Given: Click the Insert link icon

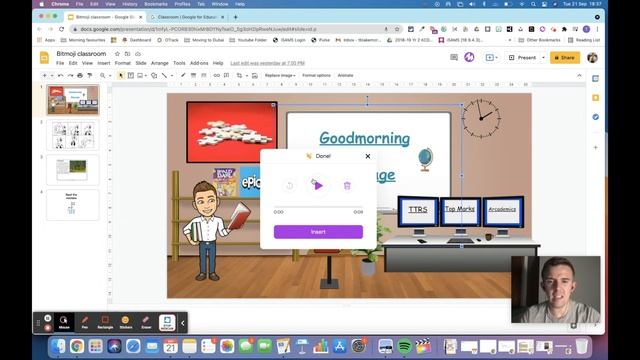Looking at the screenshot, I should coord(217,76).
